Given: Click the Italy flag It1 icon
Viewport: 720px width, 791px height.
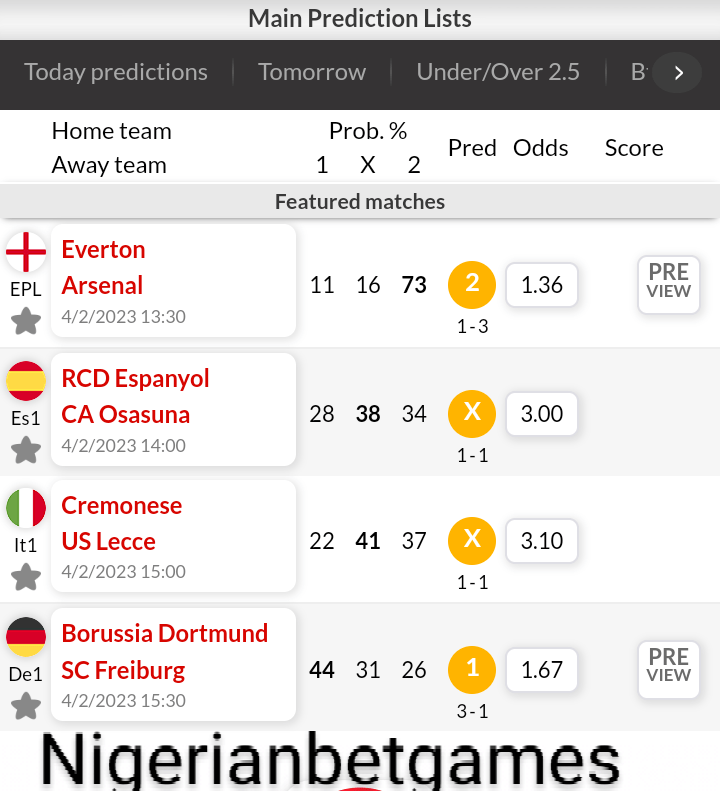Looking at the screenshot, I should coord(26,508).
